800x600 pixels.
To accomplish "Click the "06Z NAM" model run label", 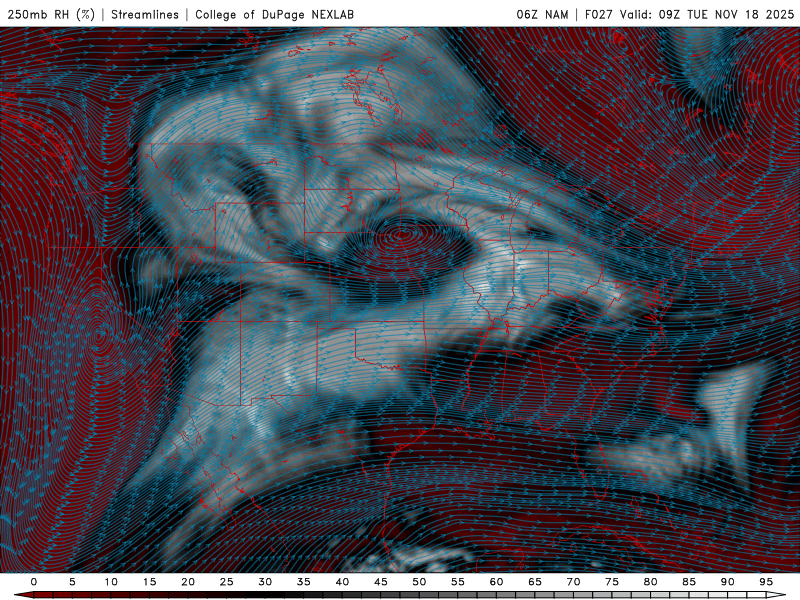I will [x=542, y=14].
